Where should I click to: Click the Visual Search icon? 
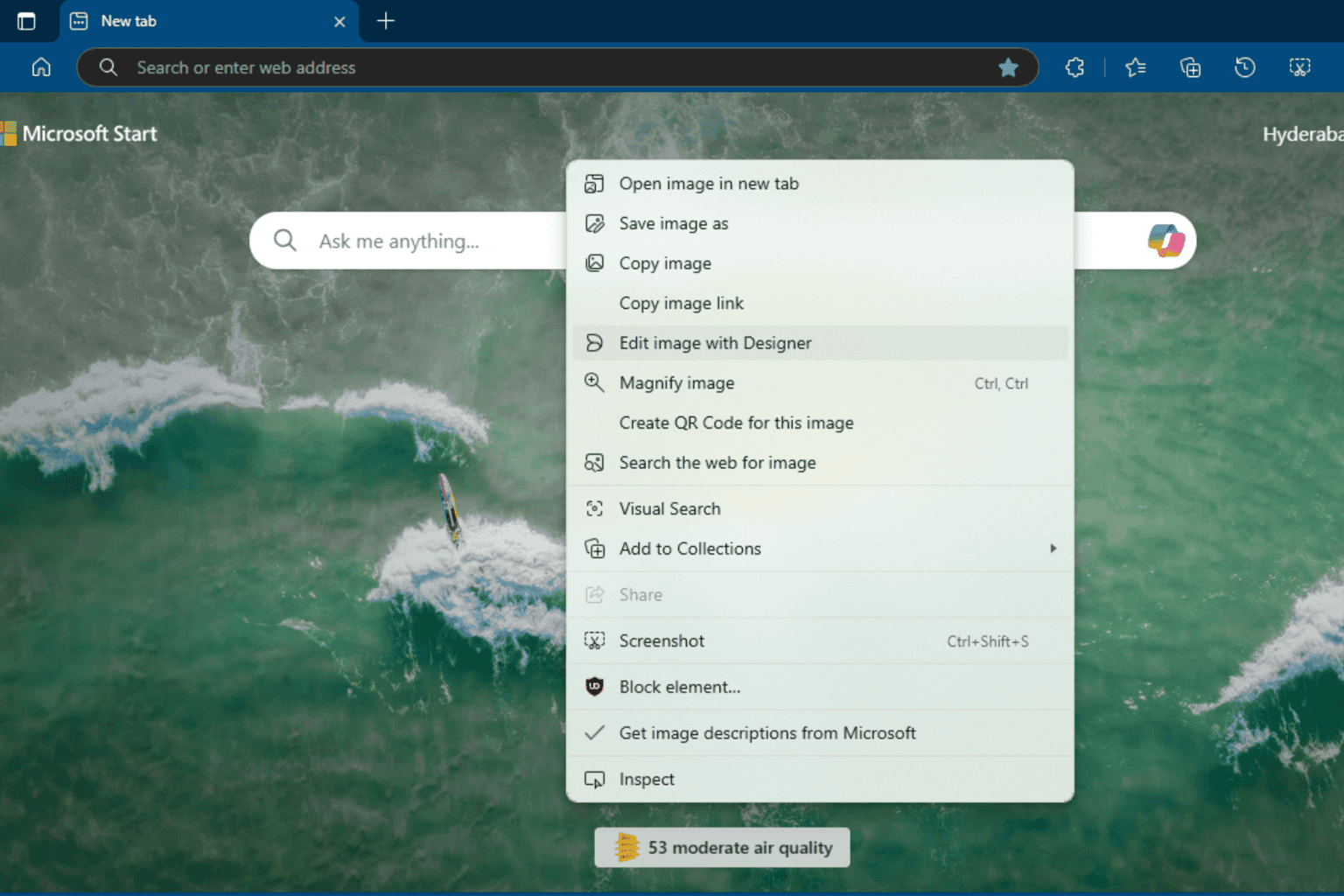594,508
